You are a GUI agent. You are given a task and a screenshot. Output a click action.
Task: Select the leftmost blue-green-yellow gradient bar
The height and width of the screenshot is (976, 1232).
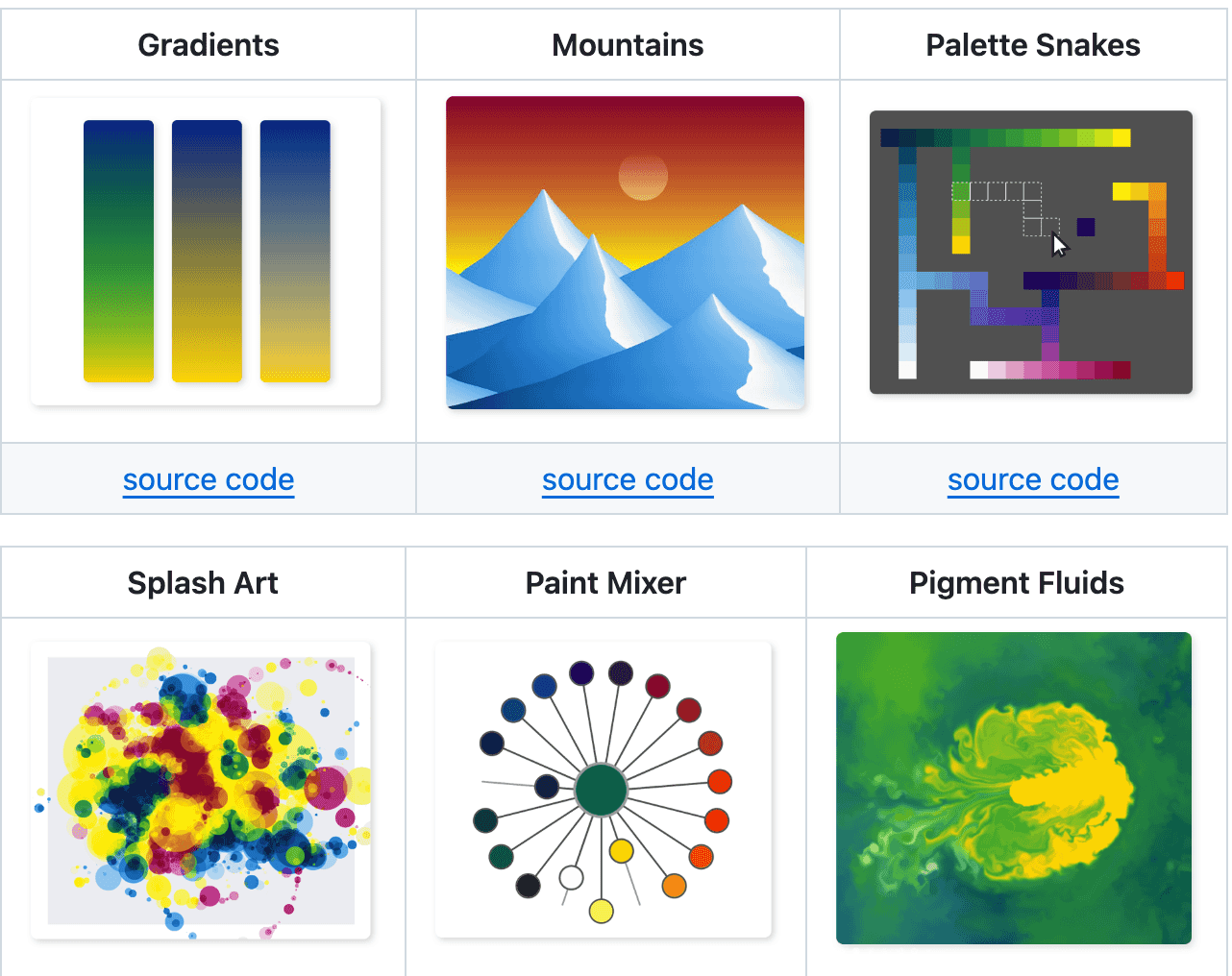point(118,251)
